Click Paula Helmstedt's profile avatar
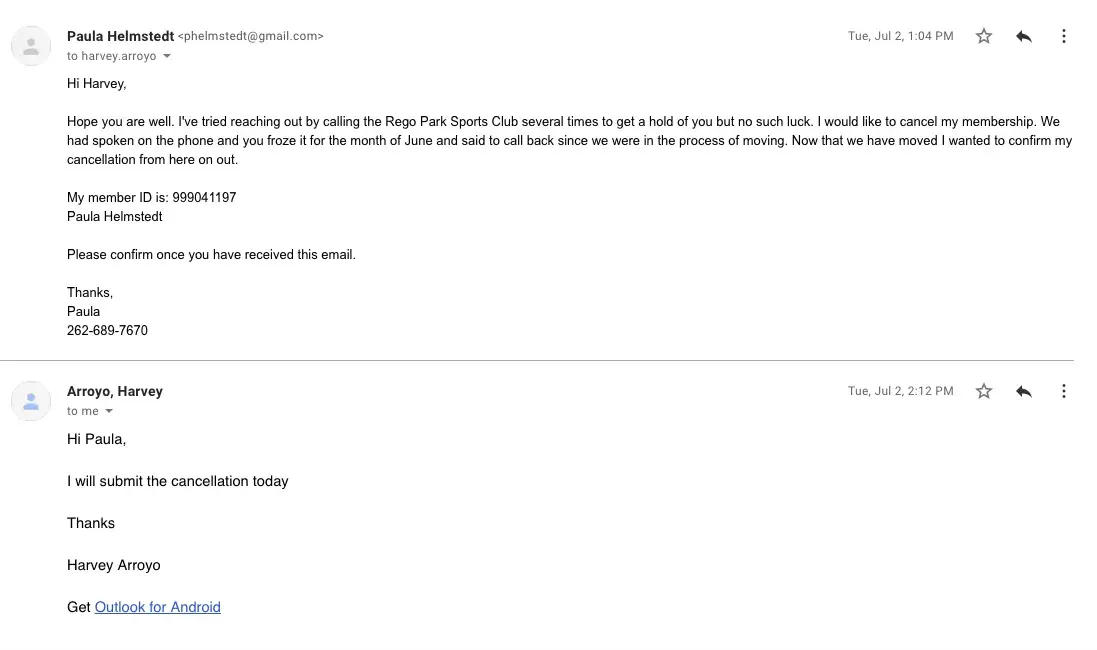Image resolution: width=1097 pixels, height=650 pixels. [x=31, y=46]
